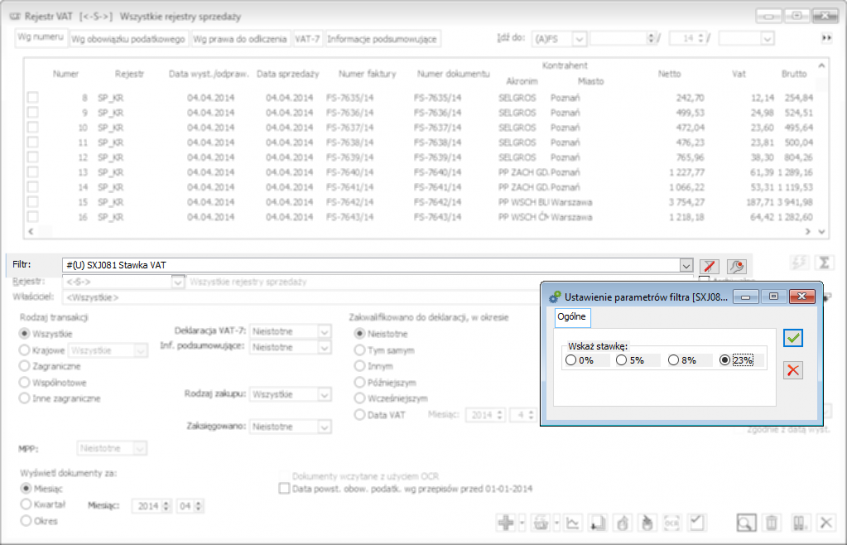Click the fast-forward arrows icon at top right
This screenshot has height=545, width=847.
pos(826,38)
